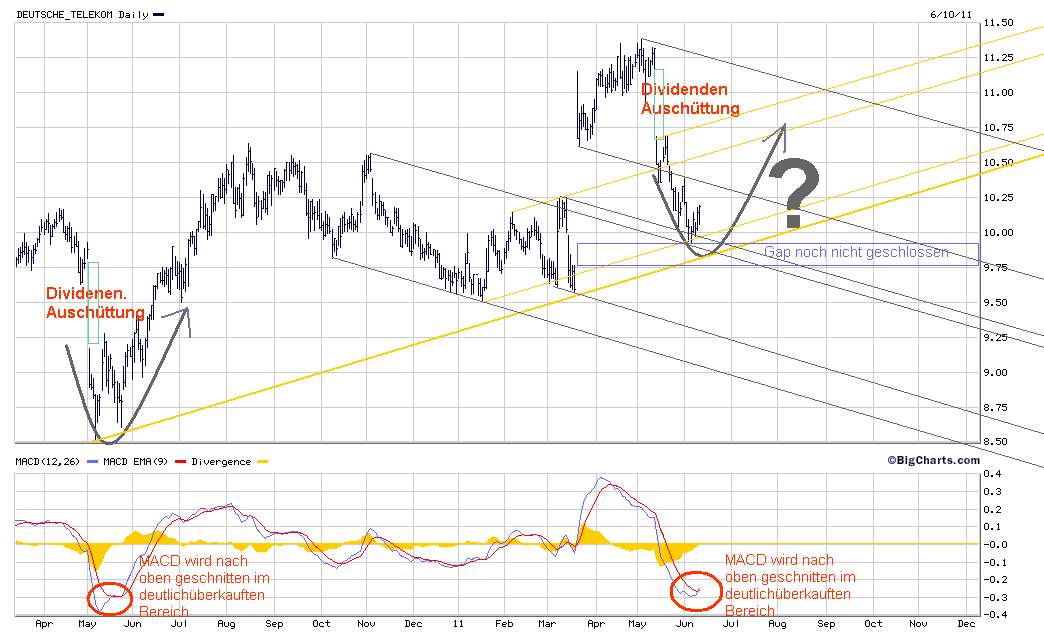Select the Divergence legend label
Image resolution: width=1044 pixels, height=634 pixels.
[x=221, y=462]
